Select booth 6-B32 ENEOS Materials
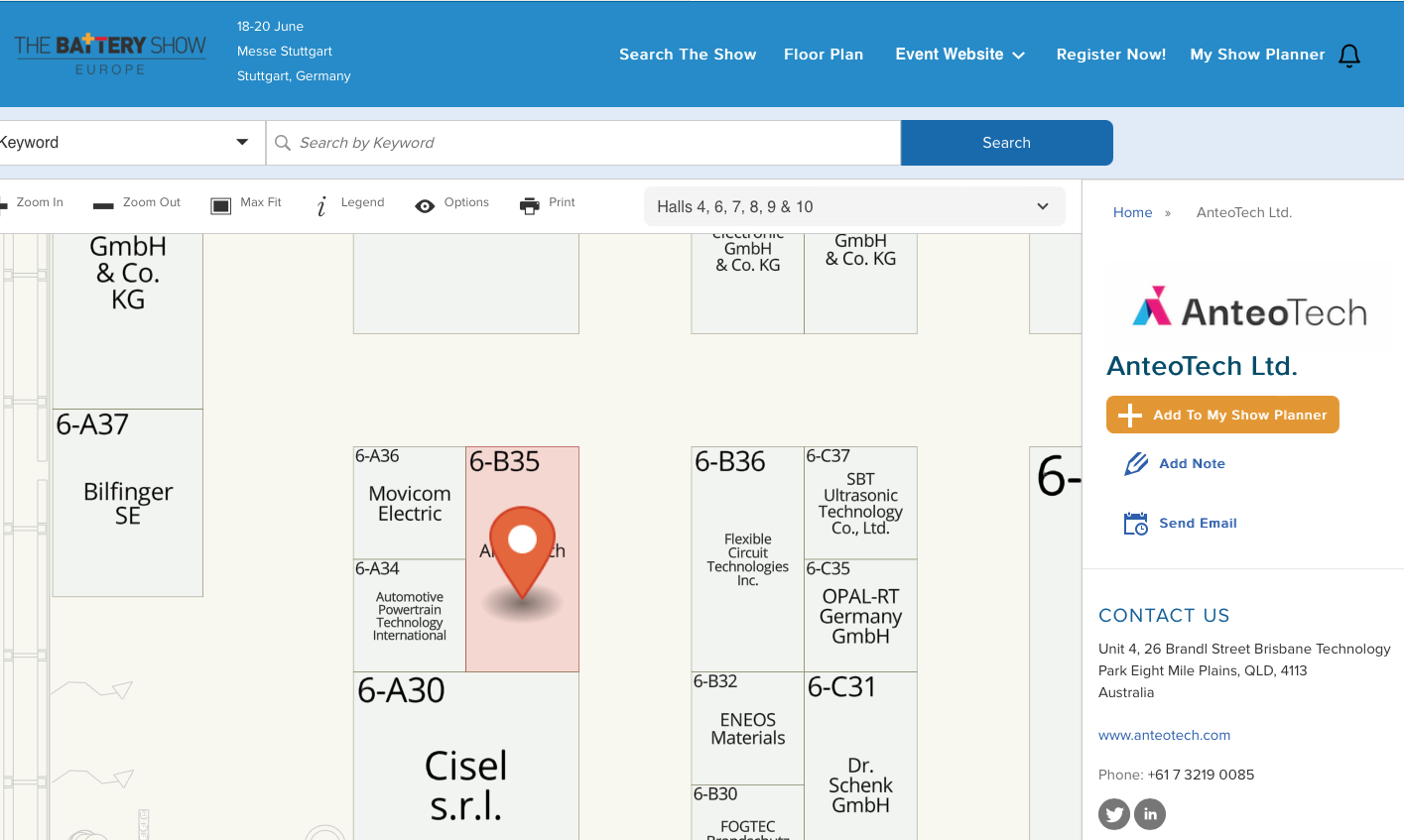1404x840 pixels. coord(748,728)
